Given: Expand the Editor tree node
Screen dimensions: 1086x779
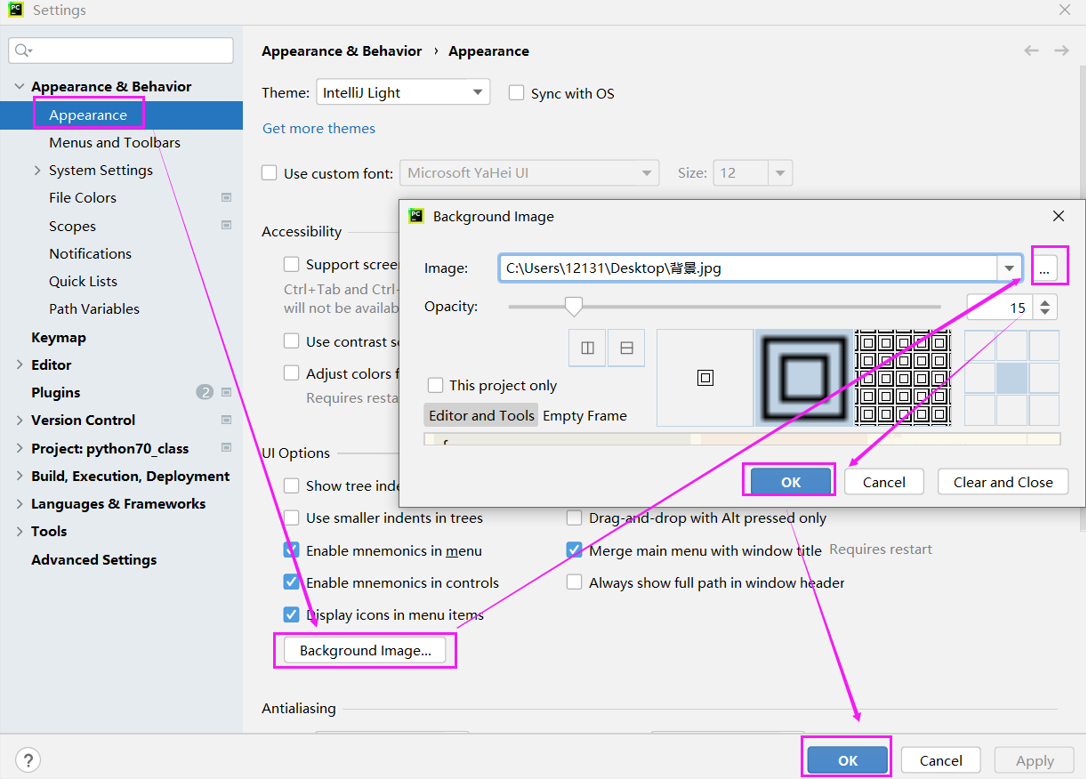Looking at the screenshot, I should pyautogui.click(x=20, y=365).
